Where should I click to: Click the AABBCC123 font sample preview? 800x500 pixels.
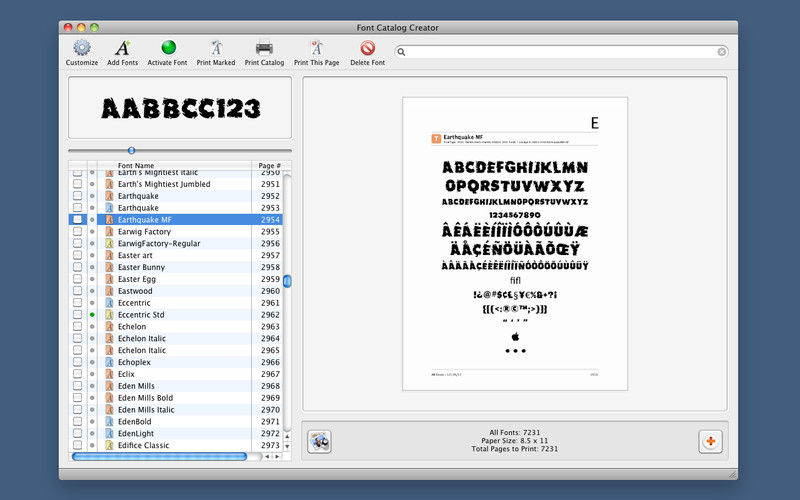point(180,108)
